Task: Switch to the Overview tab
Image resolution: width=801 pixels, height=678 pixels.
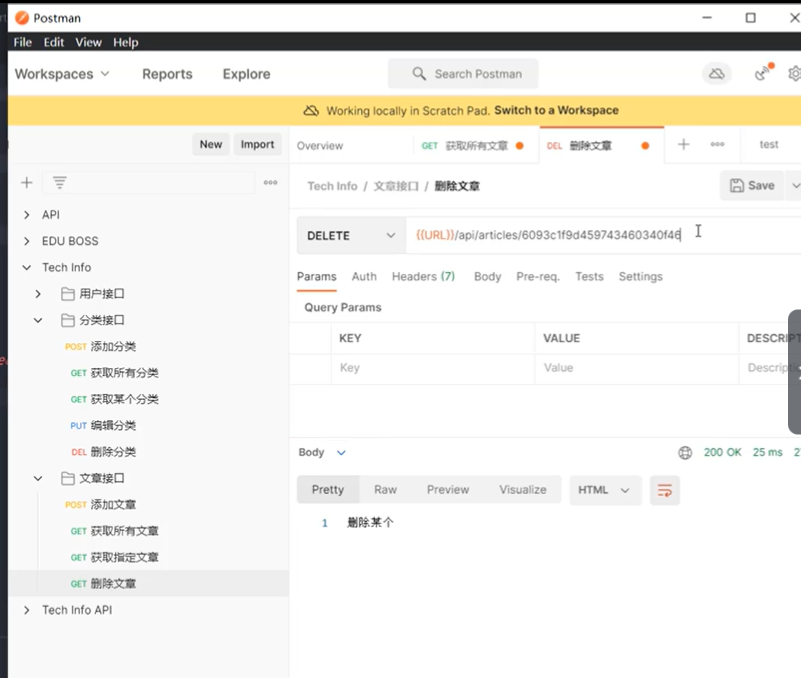Action: (x=320, y=146)
